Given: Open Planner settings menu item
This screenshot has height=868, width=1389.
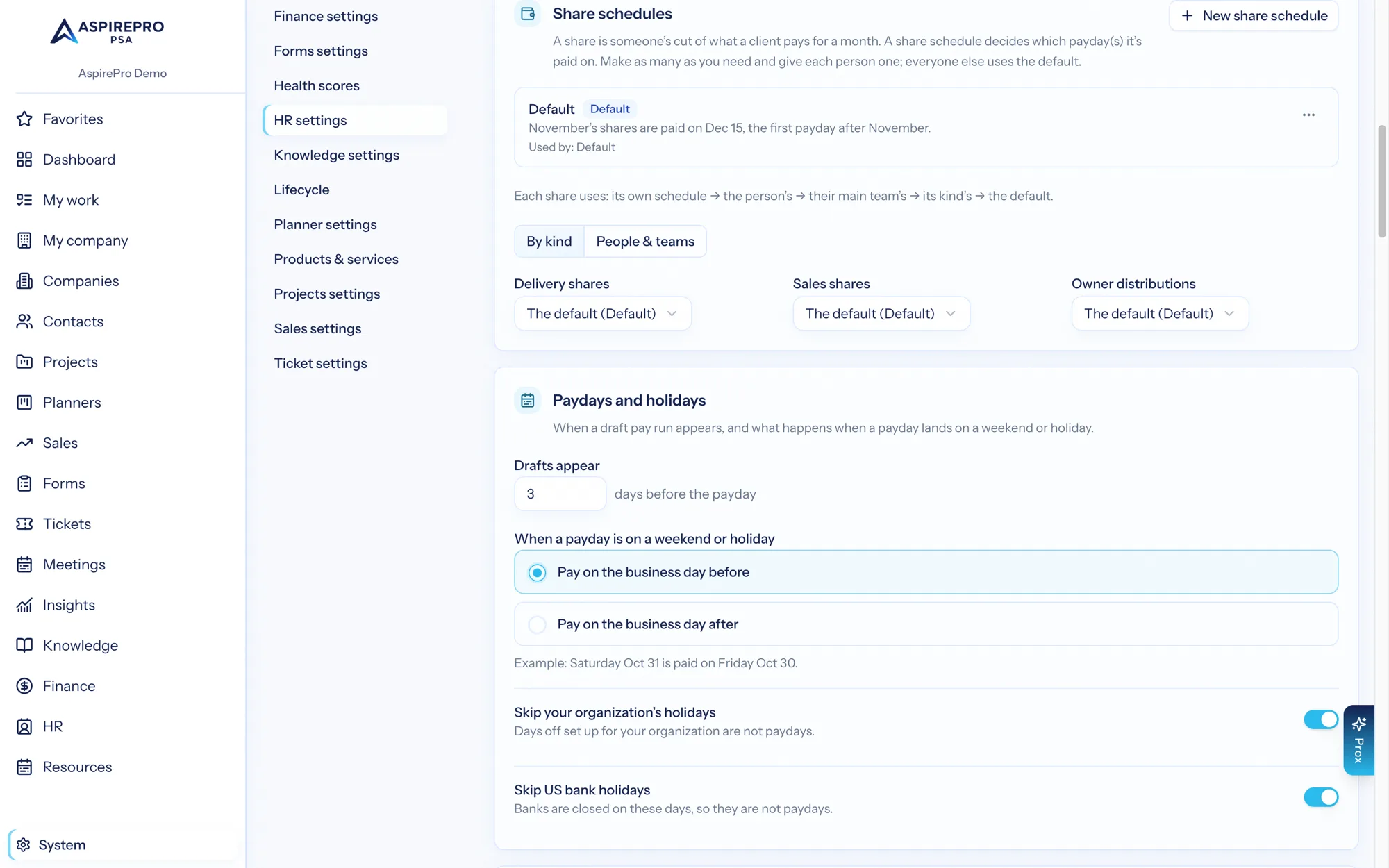Looking at the screenshot, I should point(325,224).
